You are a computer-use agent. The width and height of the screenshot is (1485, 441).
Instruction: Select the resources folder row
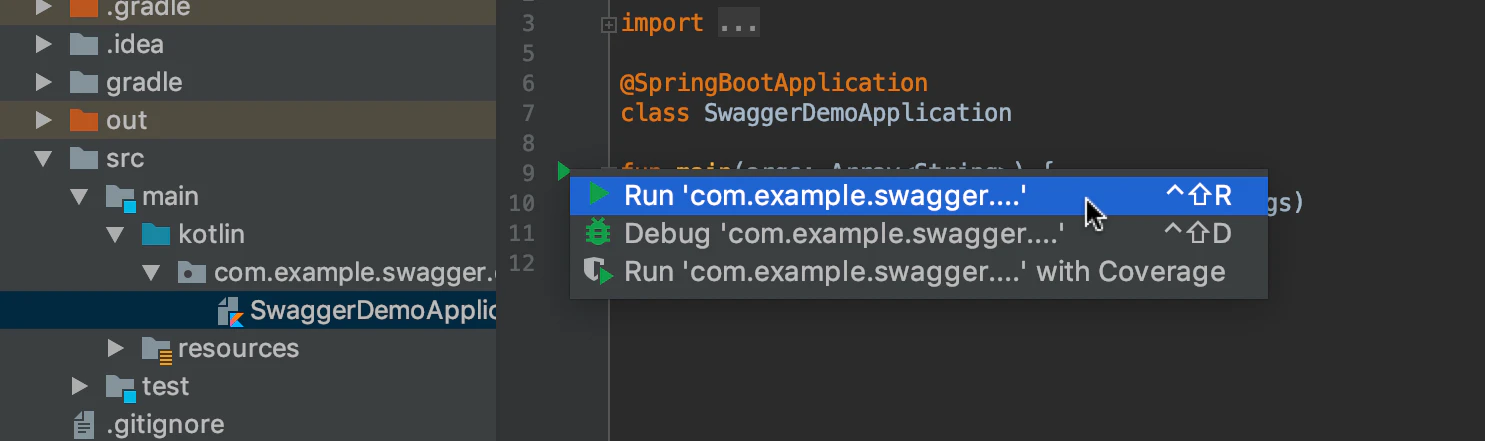(x=248, y=348)
